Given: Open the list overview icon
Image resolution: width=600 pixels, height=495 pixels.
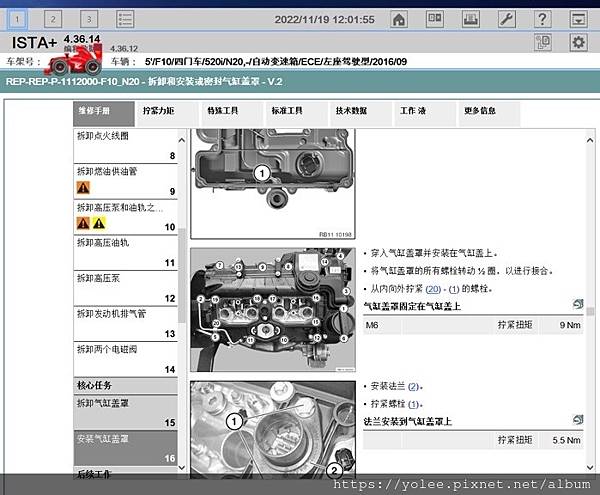Looking at the screenshot, I should pos(125,19).
